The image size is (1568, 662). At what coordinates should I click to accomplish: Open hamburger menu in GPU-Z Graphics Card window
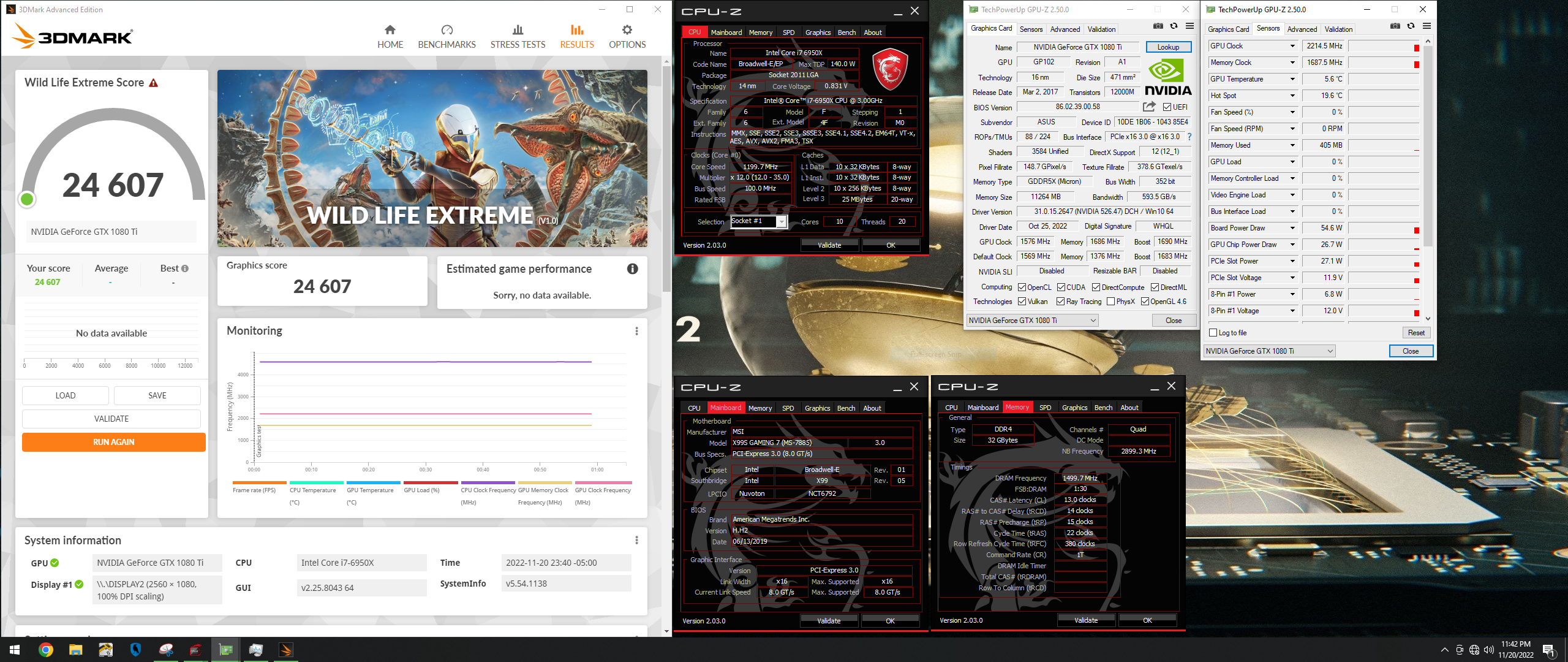point(1189,26)
